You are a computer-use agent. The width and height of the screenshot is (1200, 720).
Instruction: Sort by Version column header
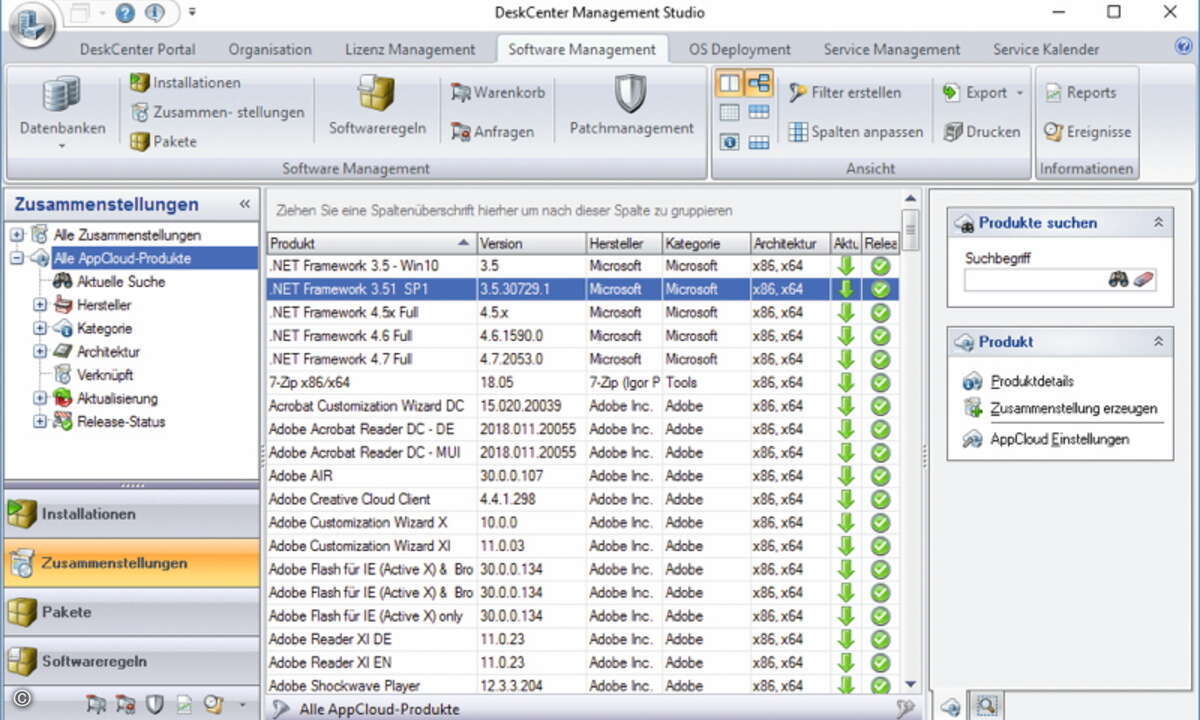coord(531,243)
